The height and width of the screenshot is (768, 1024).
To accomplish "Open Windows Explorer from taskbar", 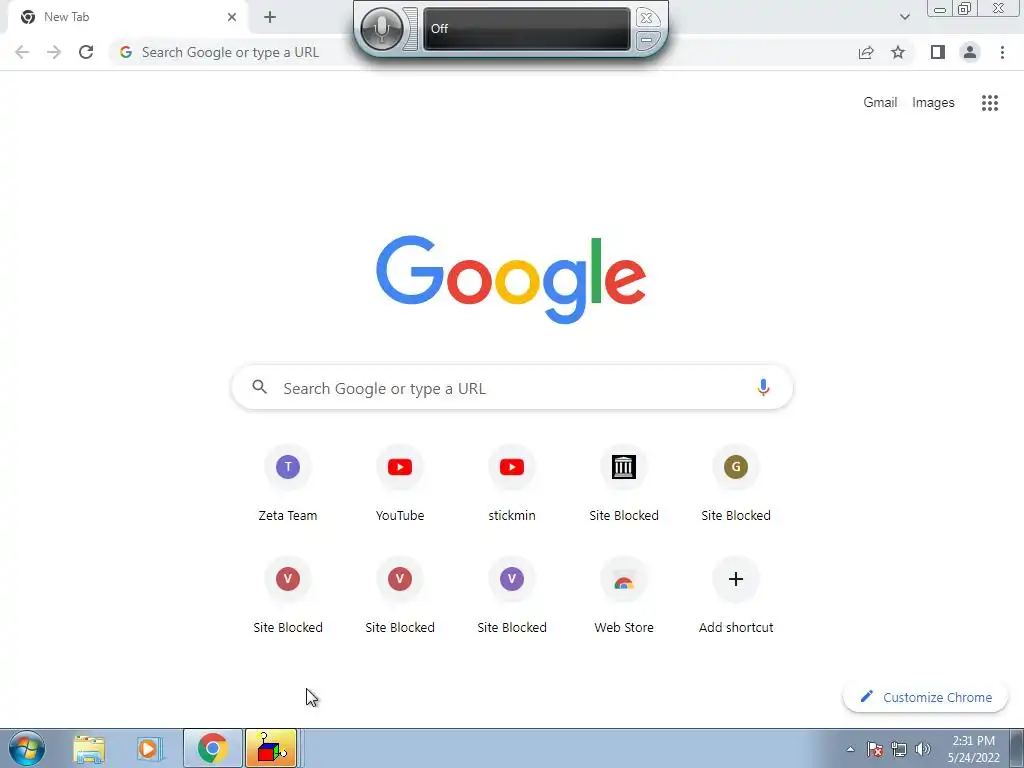I will click(x=89, y=749).
